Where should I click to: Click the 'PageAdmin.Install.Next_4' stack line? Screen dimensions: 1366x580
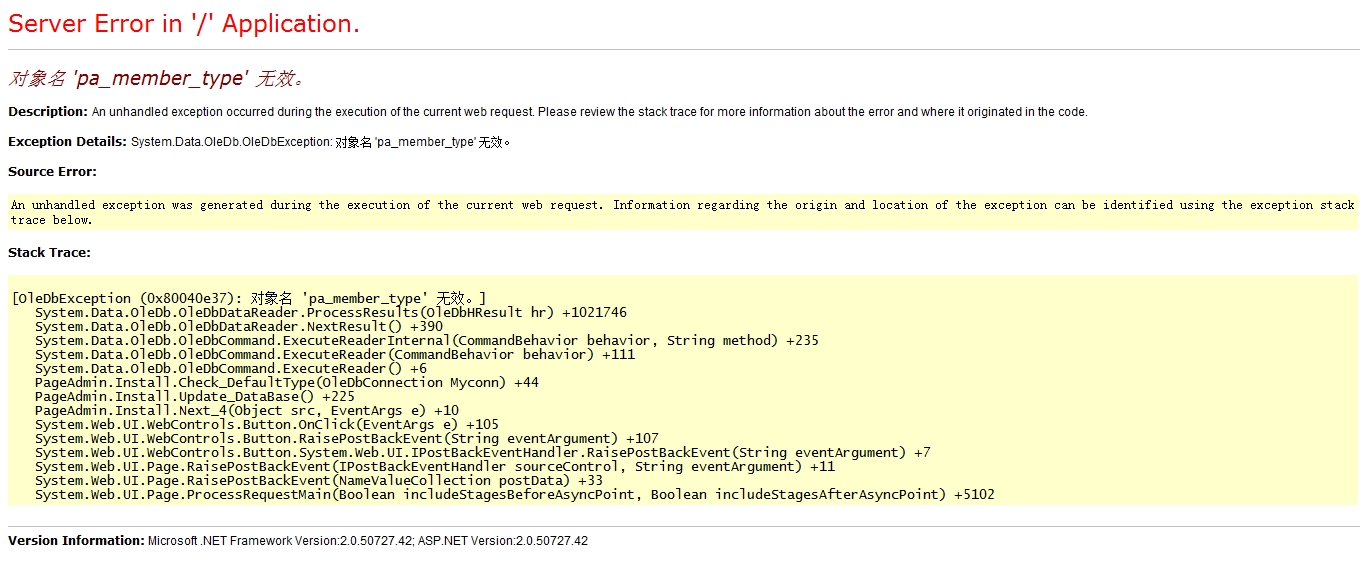click(246, 411)
